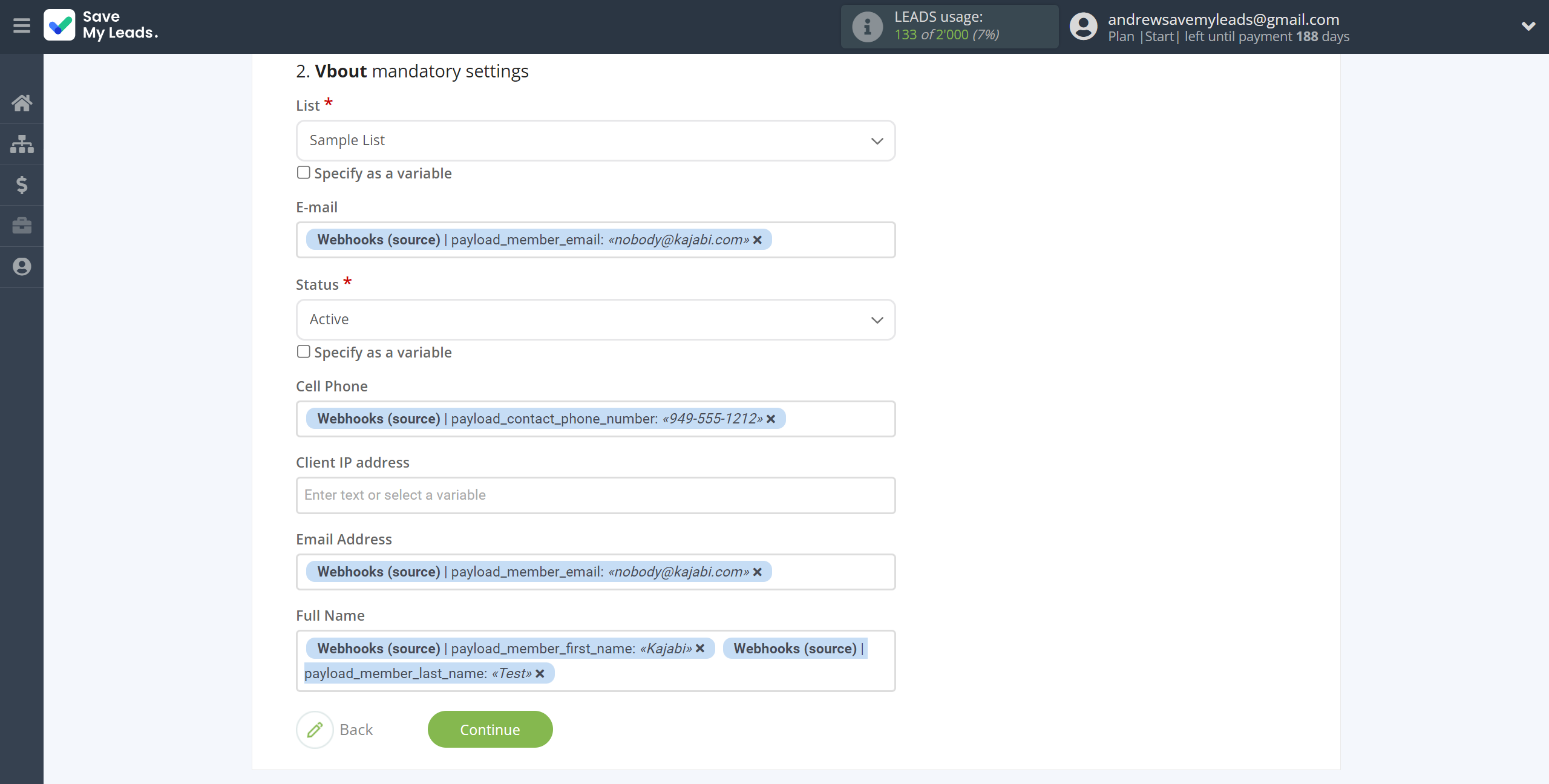Remove first_name Kajabi tag from Full Name
This screenshot has width=1549, height=784.
coord(700,648)
